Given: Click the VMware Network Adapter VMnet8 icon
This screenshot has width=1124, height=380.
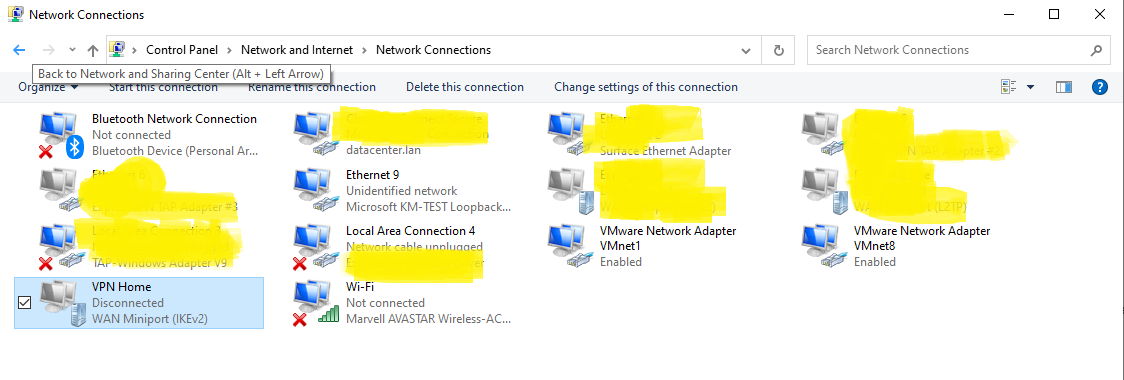Looking at the screenshot, I should click(x=824, y=247).
